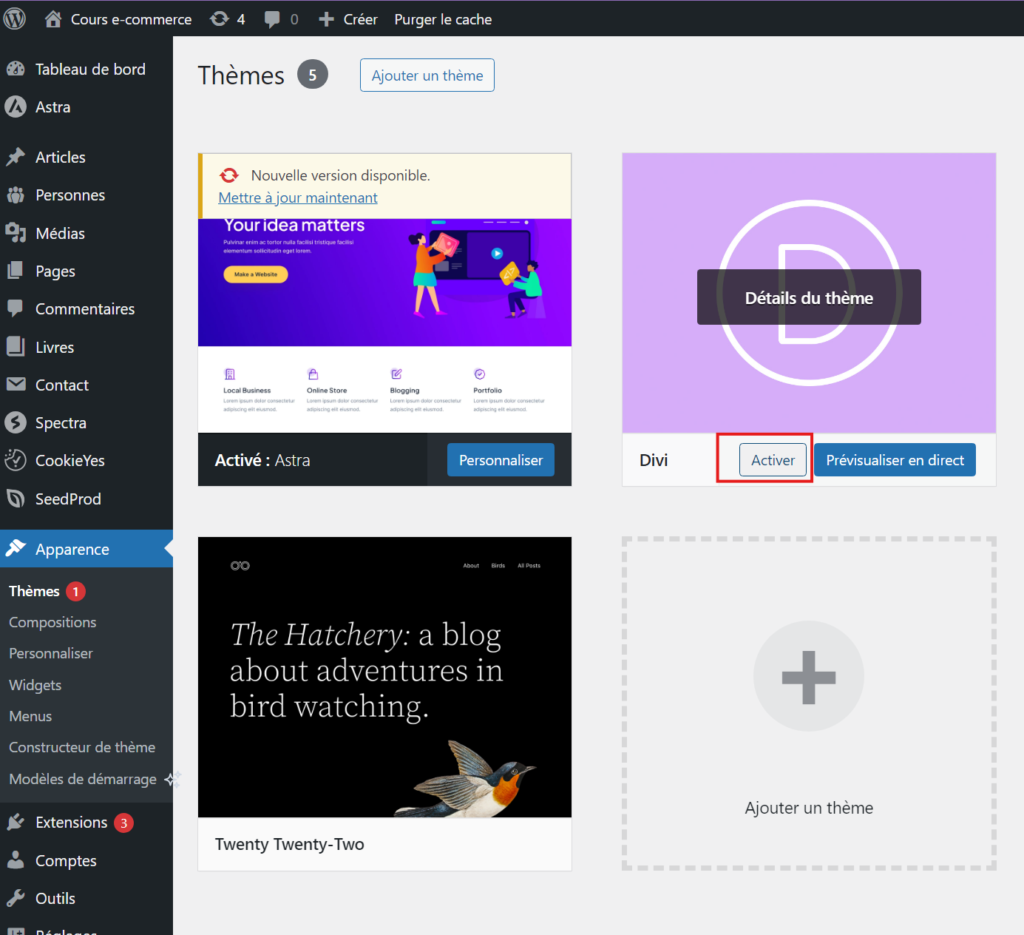Click the Ajouter un thème label in the dashed card
The image size is (1024, 935).
tap(808, 808)
